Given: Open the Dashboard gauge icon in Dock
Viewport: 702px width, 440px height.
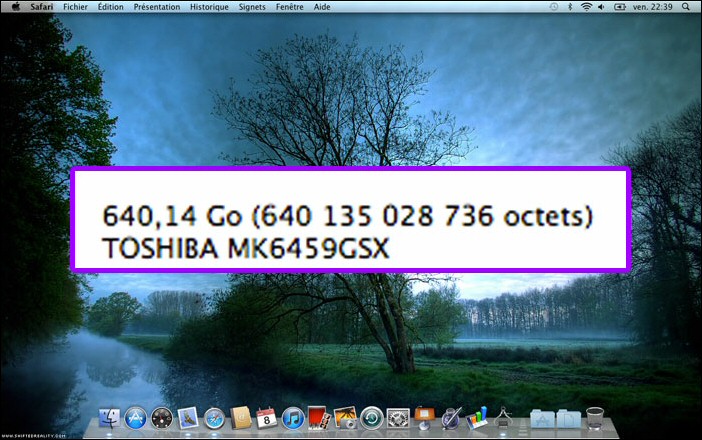Looking at the screenshot, I should coord(162,419).
